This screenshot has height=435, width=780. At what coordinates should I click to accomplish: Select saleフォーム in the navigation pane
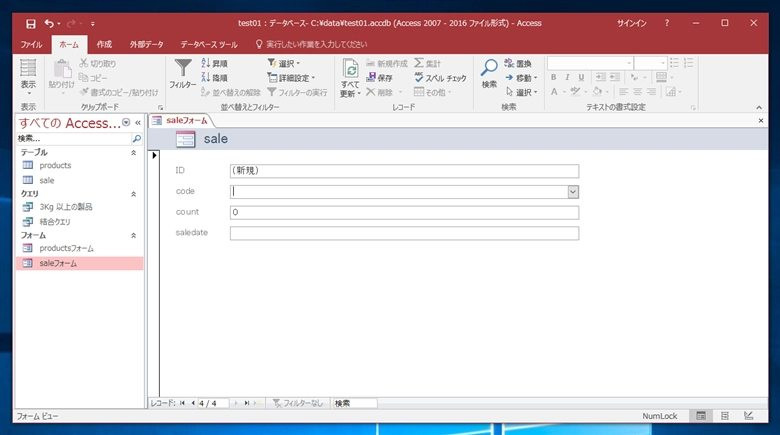[x=80, y=263]
